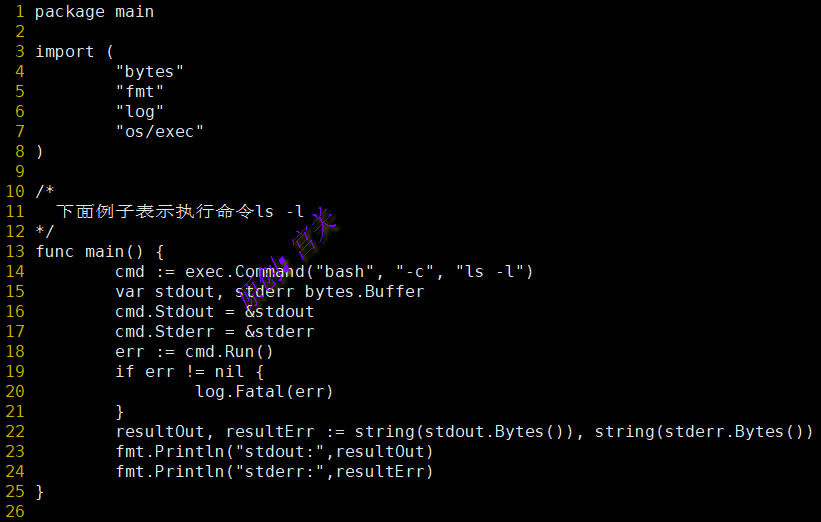Image resolution: width=821 pixels, height=522 pixels.
Task: Place cursor on the import keyword
Action: coord(65,52)
